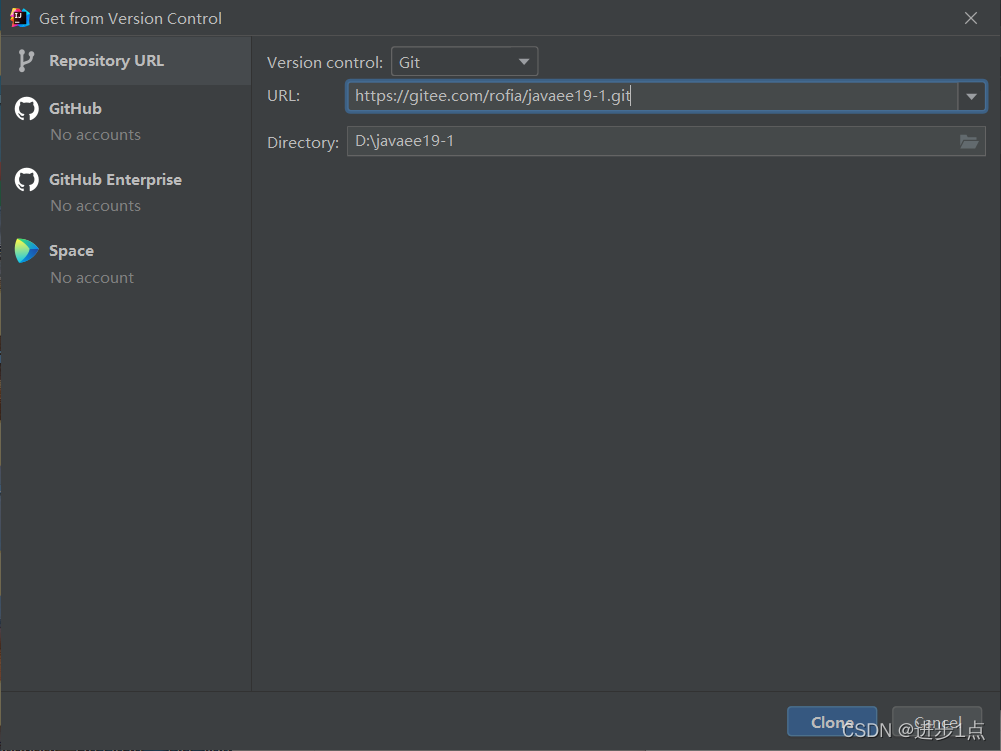Click the GitHub octocat icon

click(x=27, y=109)
